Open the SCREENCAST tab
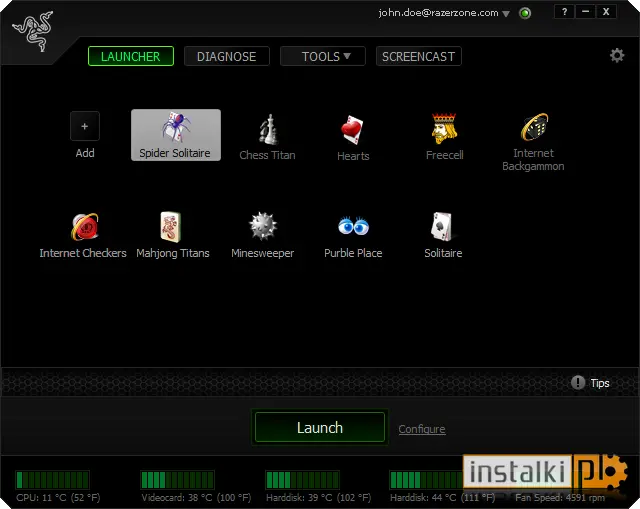This screenshot has height=509, width=640. [418, 56]
